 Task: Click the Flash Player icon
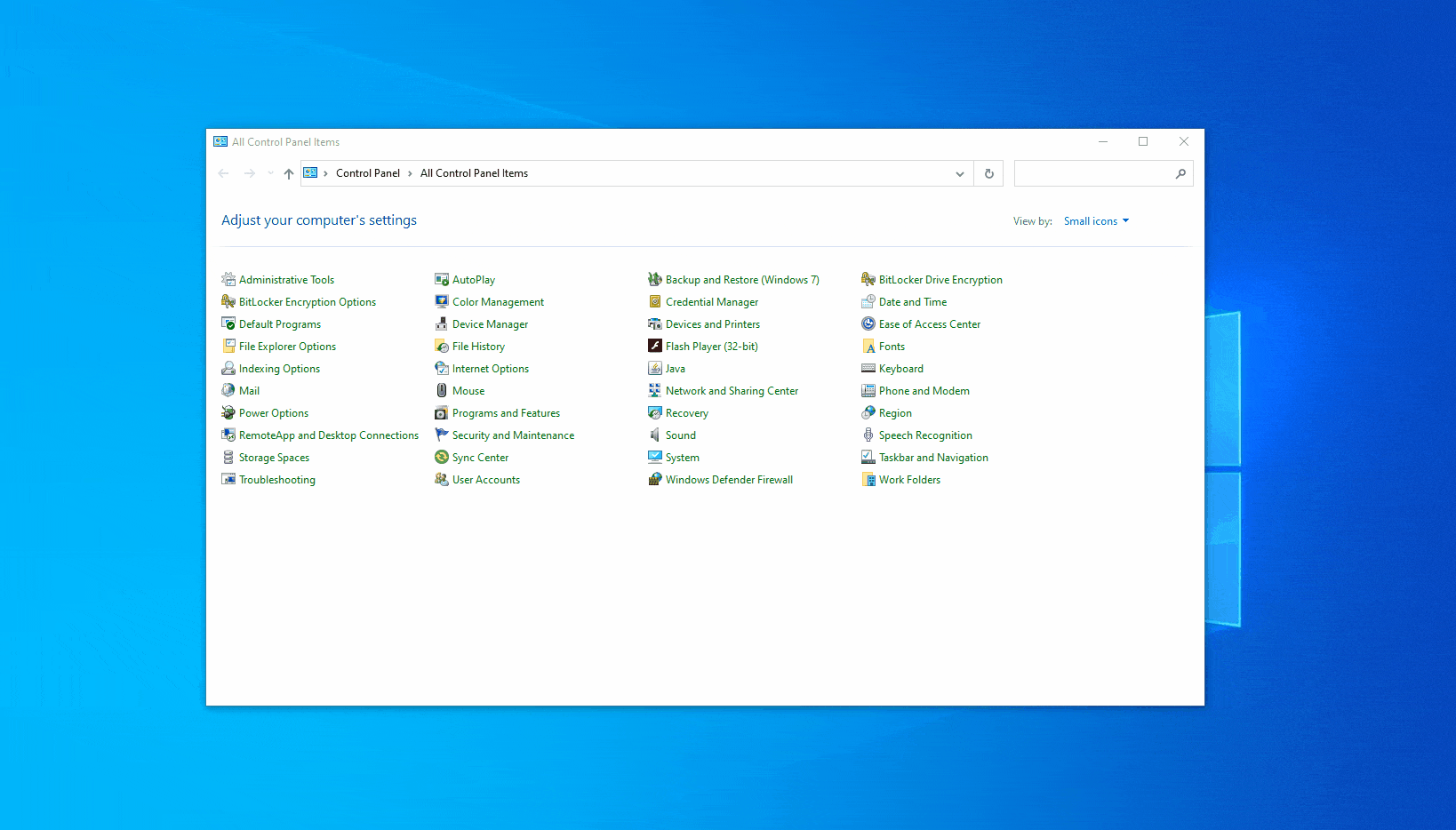(655, 347)
